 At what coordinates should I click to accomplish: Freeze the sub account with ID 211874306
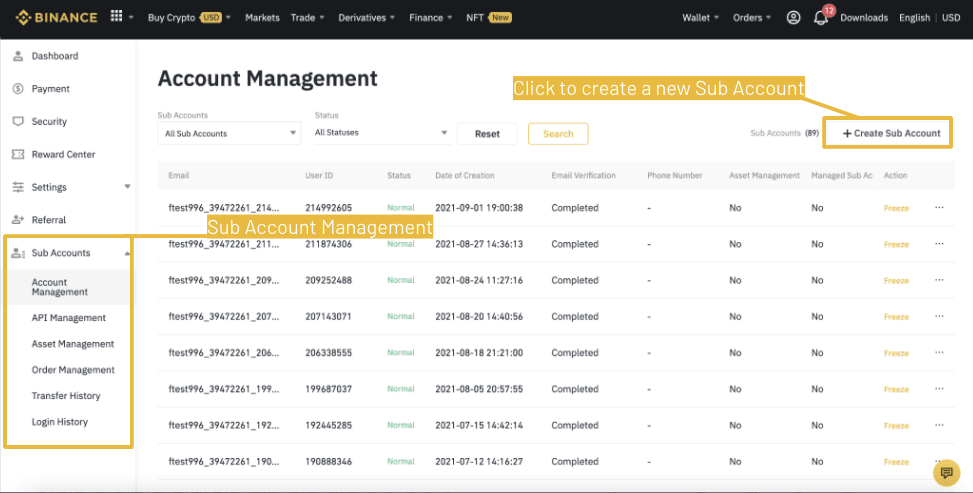click(x=896, y=244)
